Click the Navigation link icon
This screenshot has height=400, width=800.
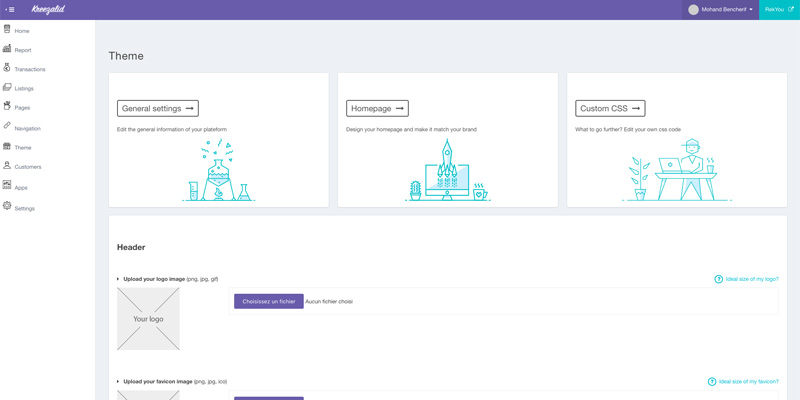(x=7, y=126)
